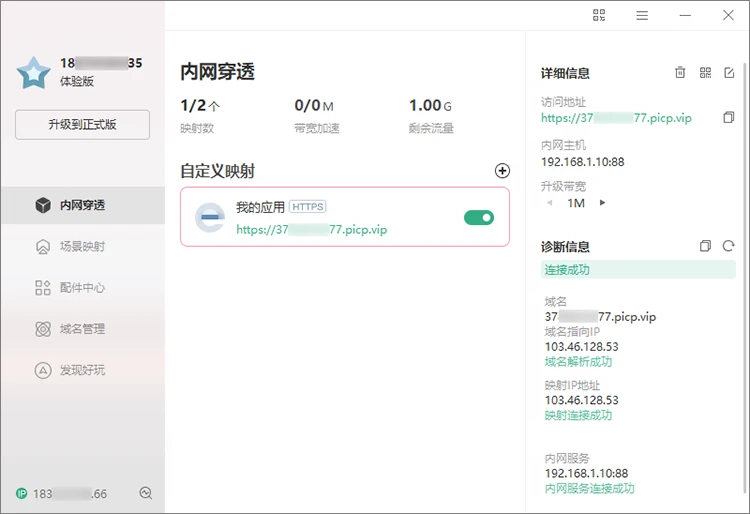Delete mapping with the trash icon

680,73
